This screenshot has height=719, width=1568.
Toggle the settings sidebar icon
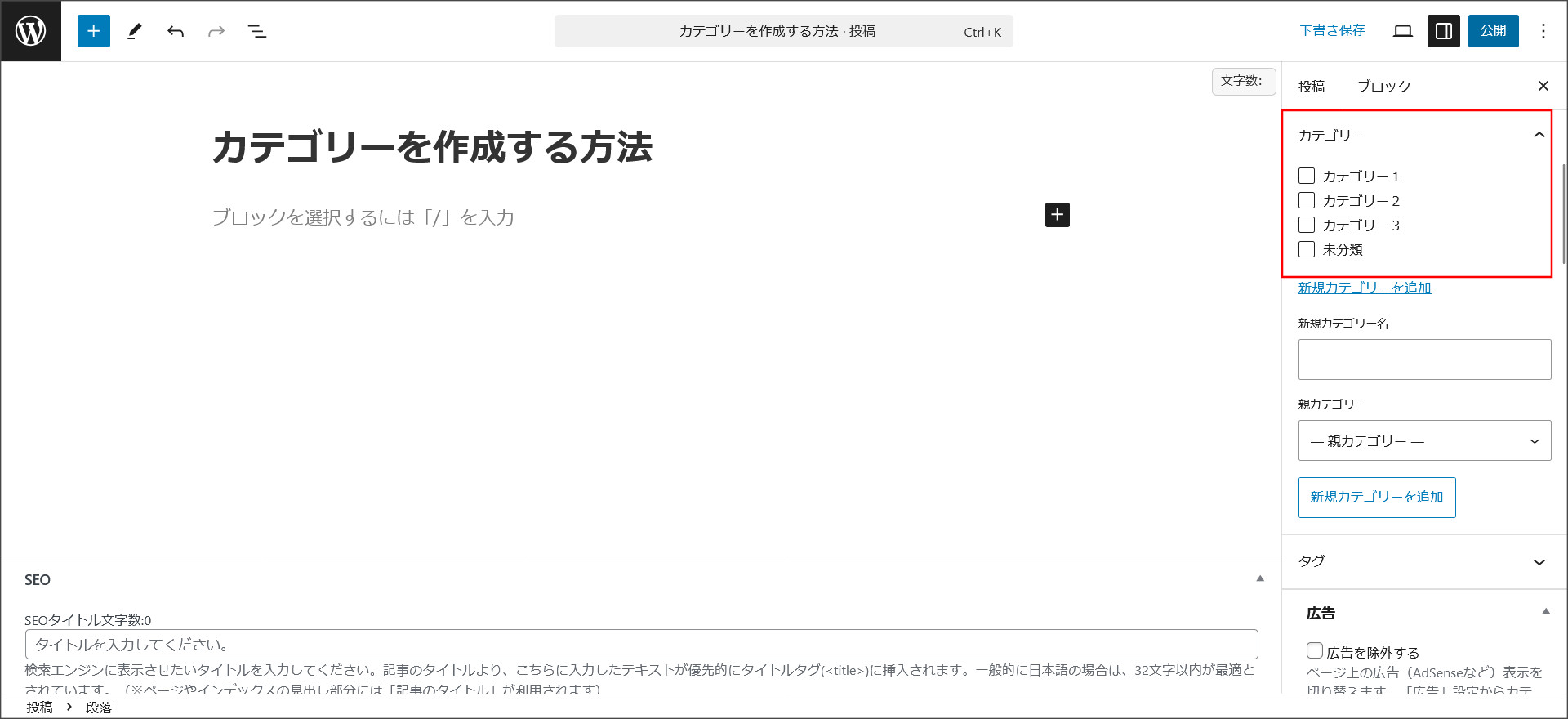[x=1444, y=31]
